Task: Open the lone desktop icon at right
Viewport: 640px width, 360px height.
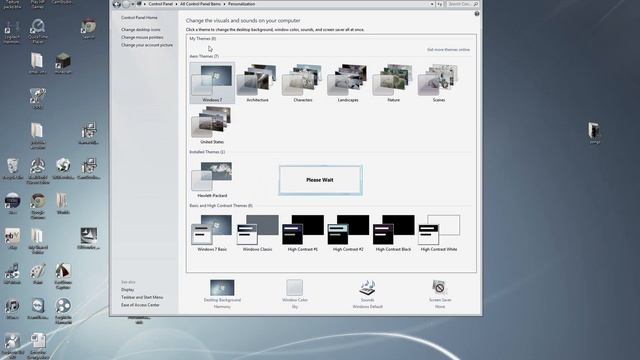Action: click(594, 133)
